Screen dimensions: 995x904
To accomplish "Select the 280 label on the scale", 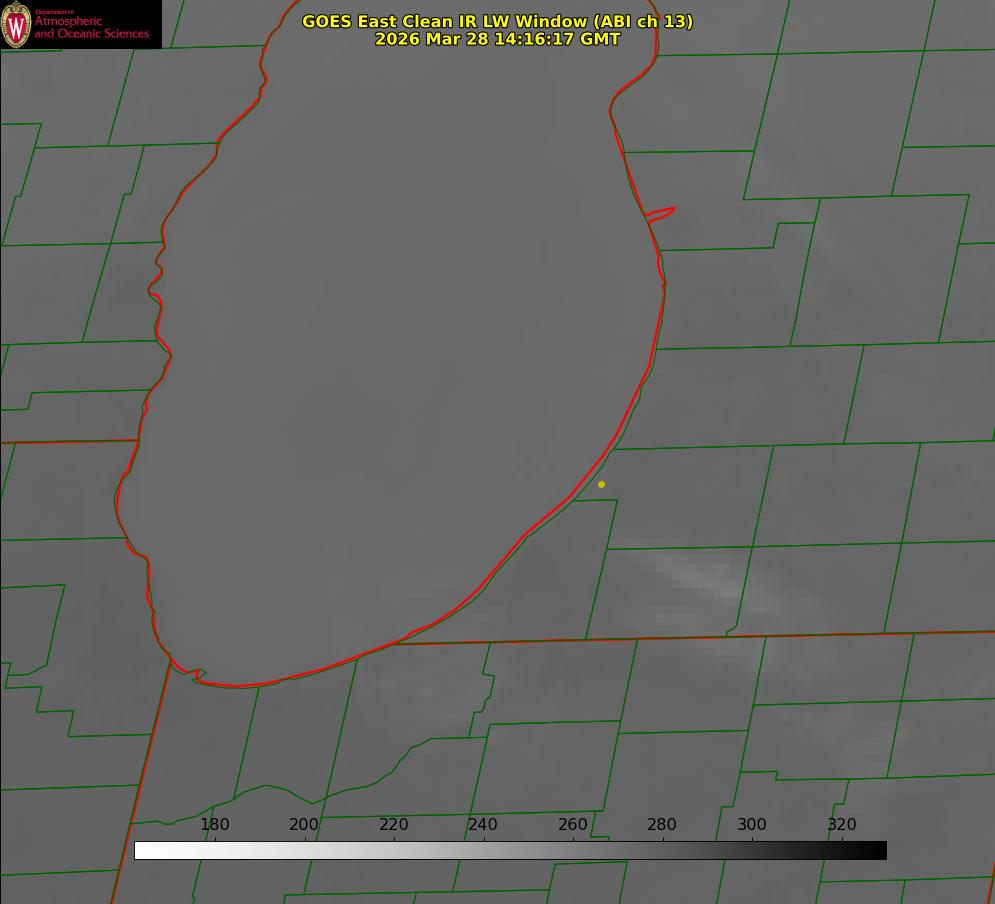I will point(662,825).
